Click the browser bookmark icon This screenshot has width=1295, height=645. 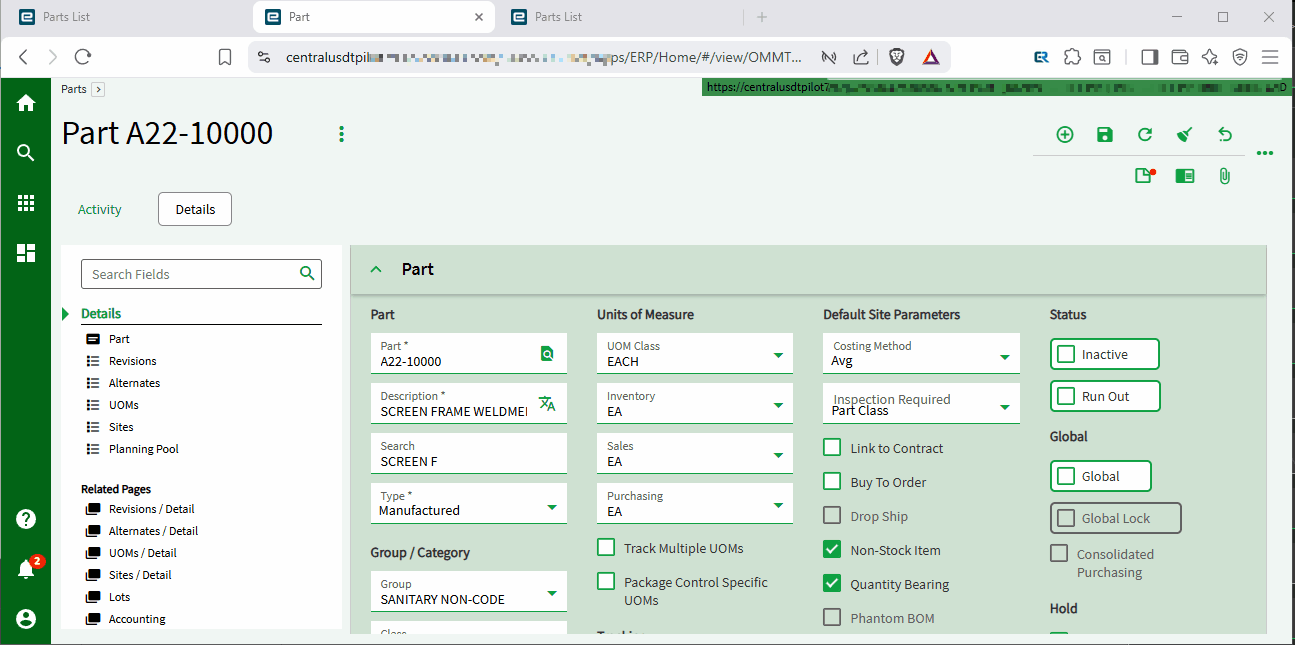tap(226, 57)
